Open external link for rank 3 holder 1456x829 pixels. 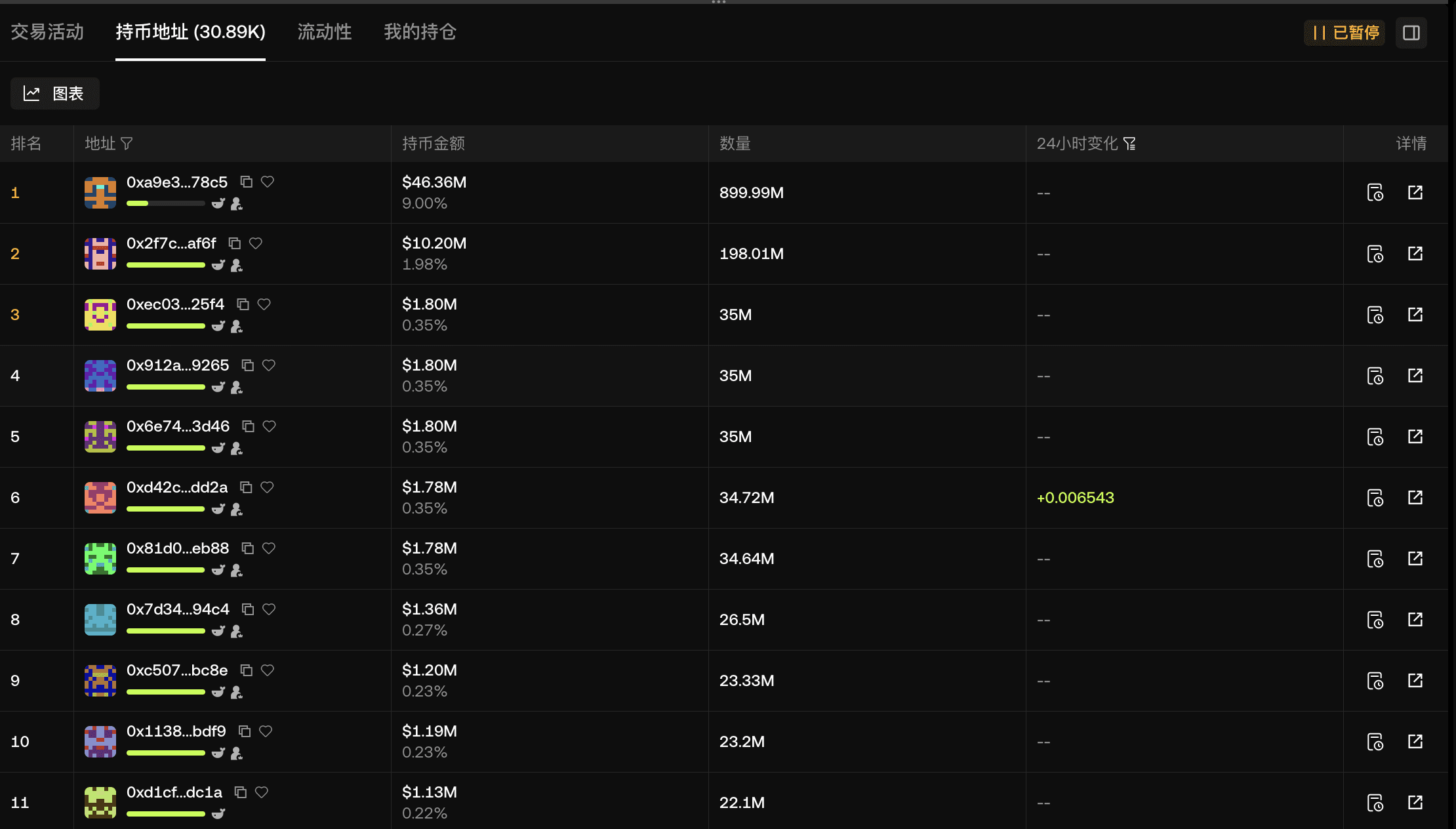pyautogui.click(x=1415, y=314)
